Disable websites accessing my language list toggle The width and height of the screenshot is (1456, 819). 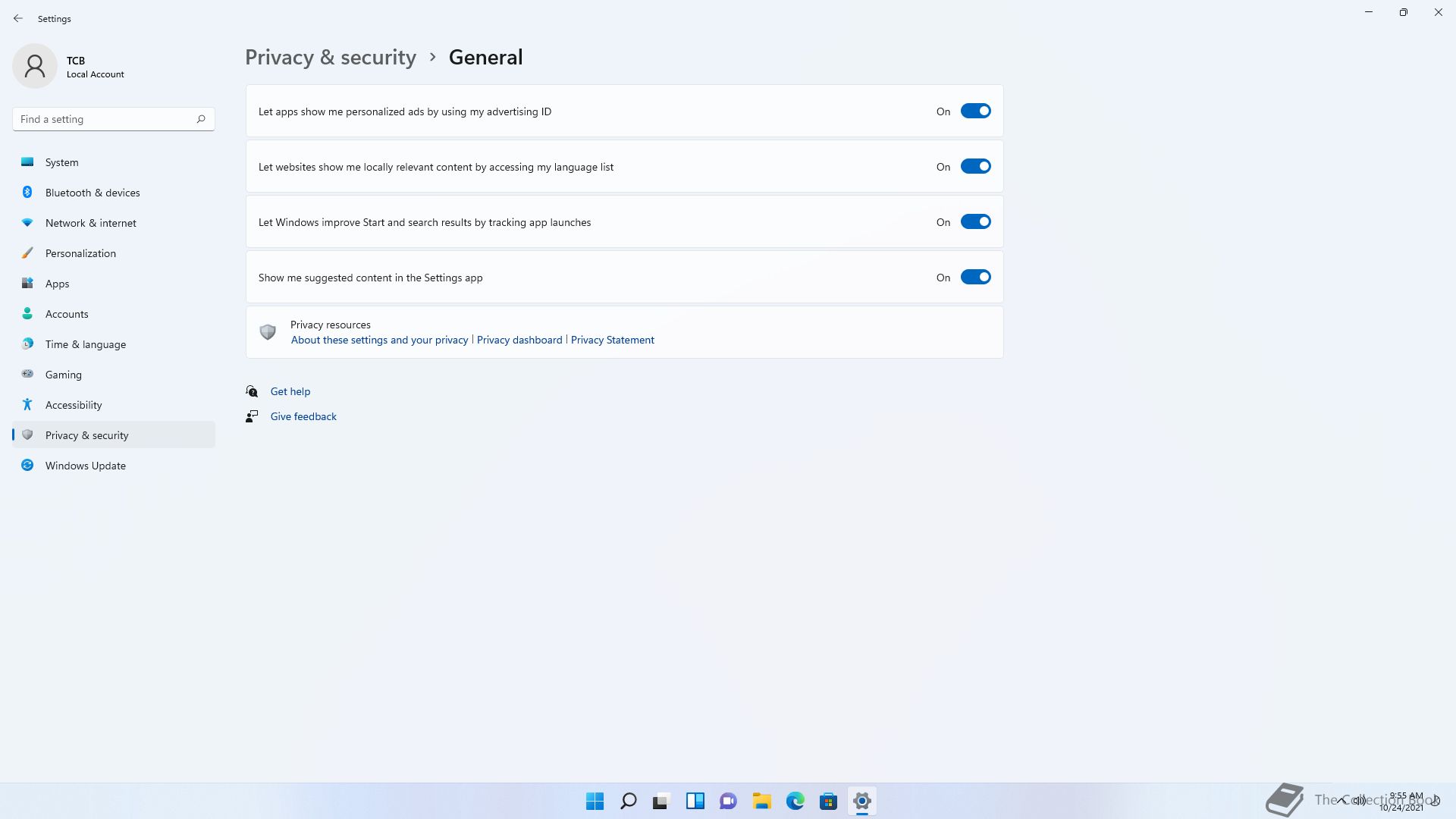[x=976, y=167]
